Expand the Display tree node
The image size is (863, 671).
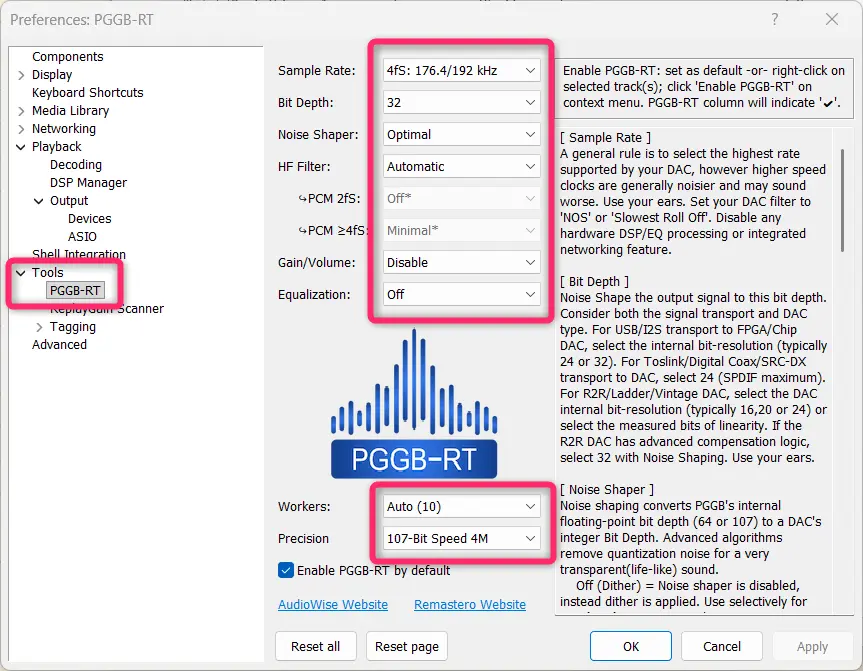point(22,75)
